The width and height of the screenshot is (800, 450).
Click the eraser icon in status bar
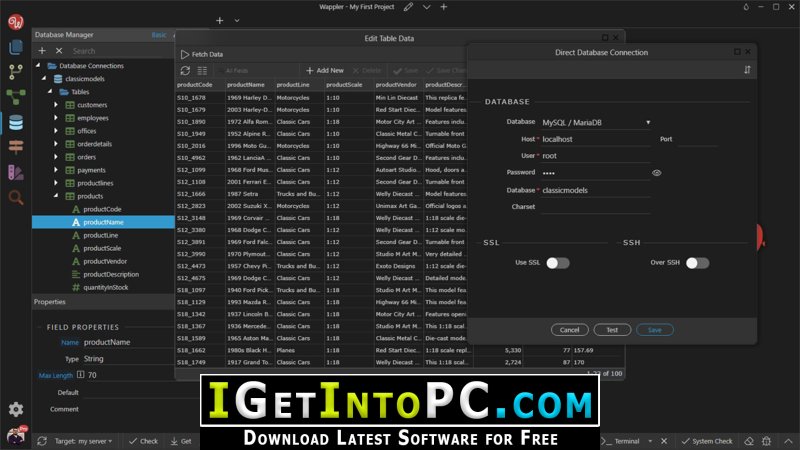coord(748,441)
